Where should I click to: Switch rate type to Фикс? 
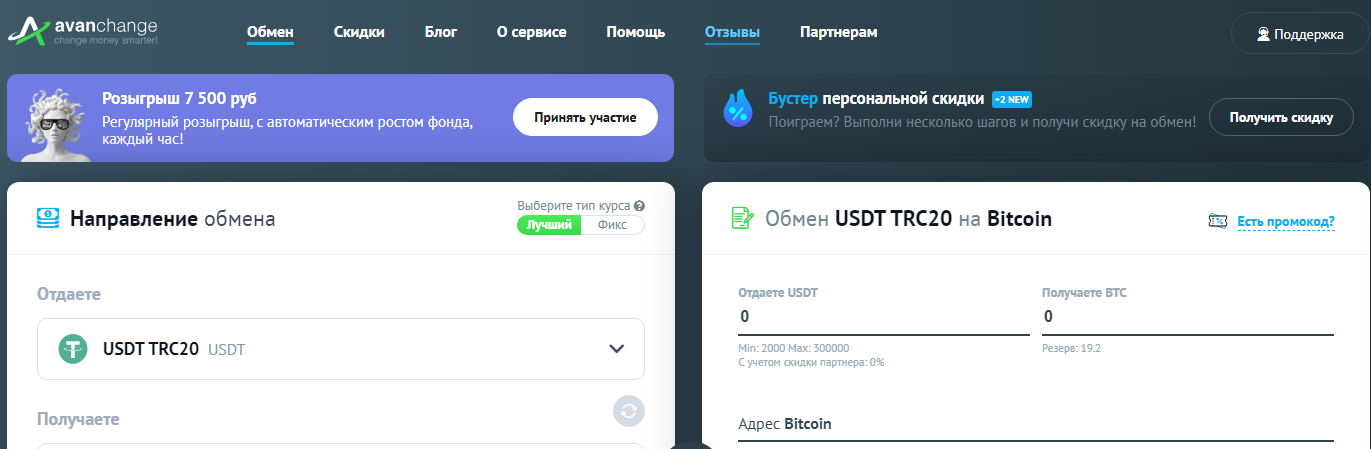[612, 225]
